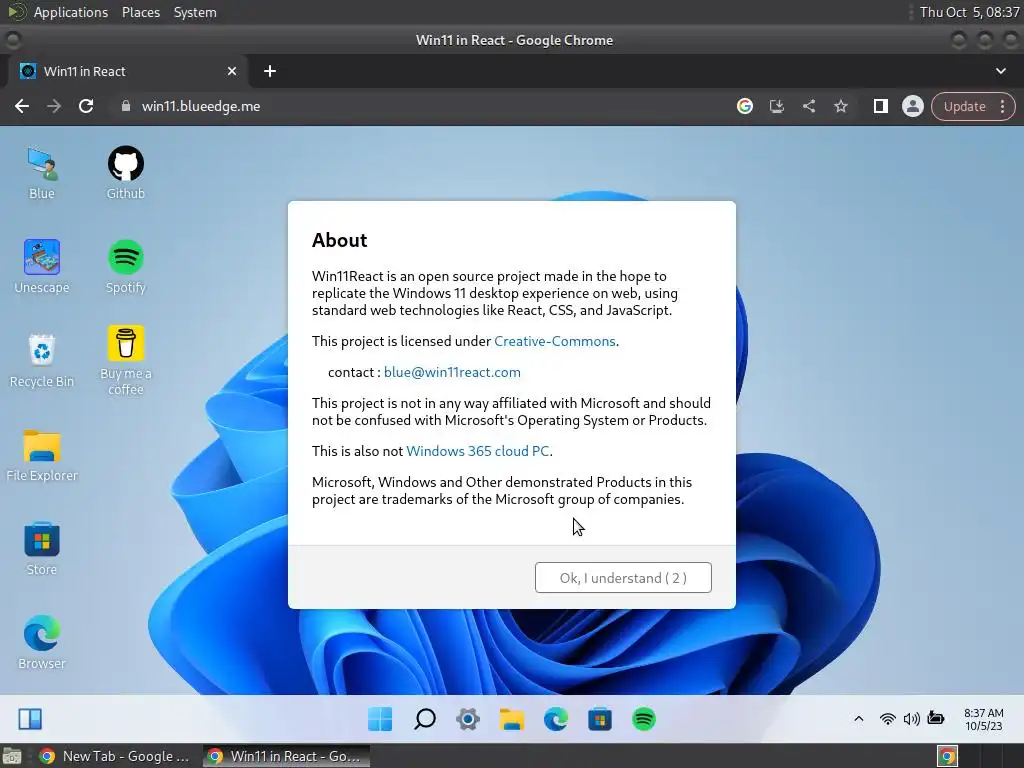This screenshot has width=1024, height=768.
Task: Show hidden tray icons chevron
Action: coord(859,719)
